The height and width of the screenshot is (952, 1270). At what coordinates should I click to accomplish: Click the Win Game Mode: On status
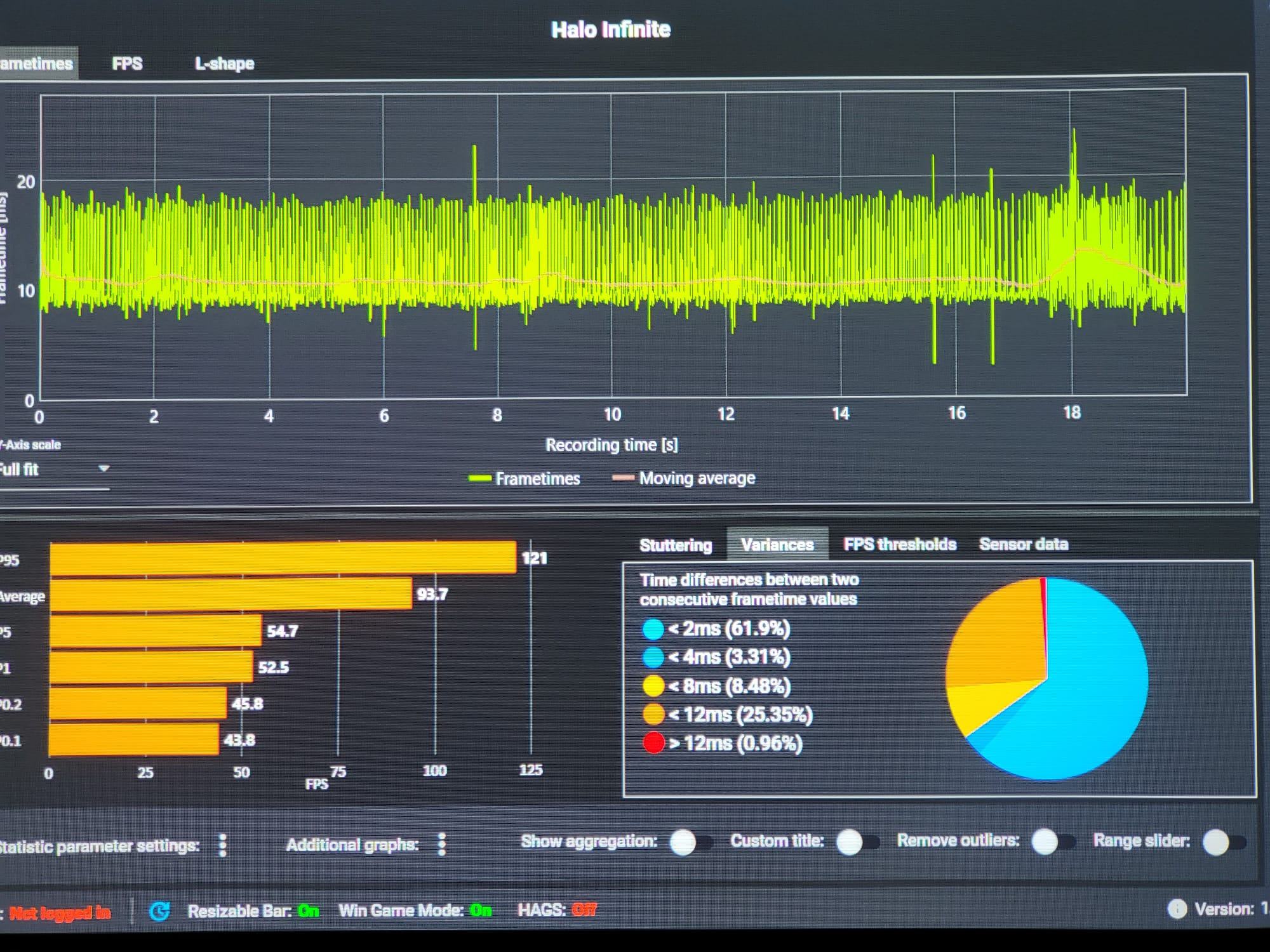pos(415,911)
